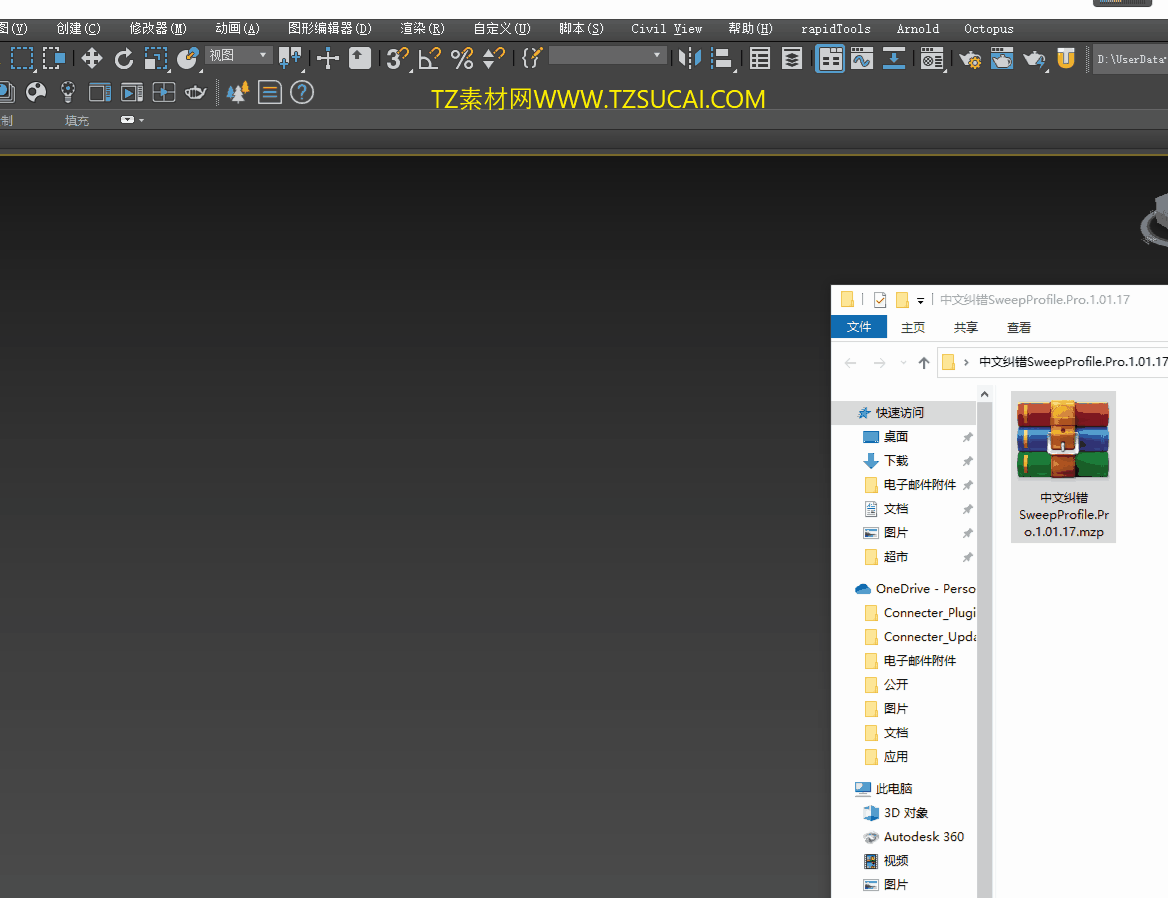Open the Arnold menu
Viewport: 1168px width, 898px height.
(x=918, y=29)
